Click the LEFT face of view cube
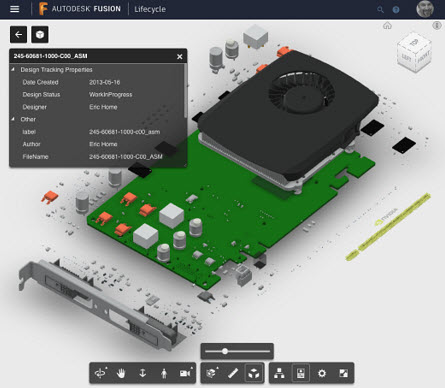445x388 pixels. (406, 57)
